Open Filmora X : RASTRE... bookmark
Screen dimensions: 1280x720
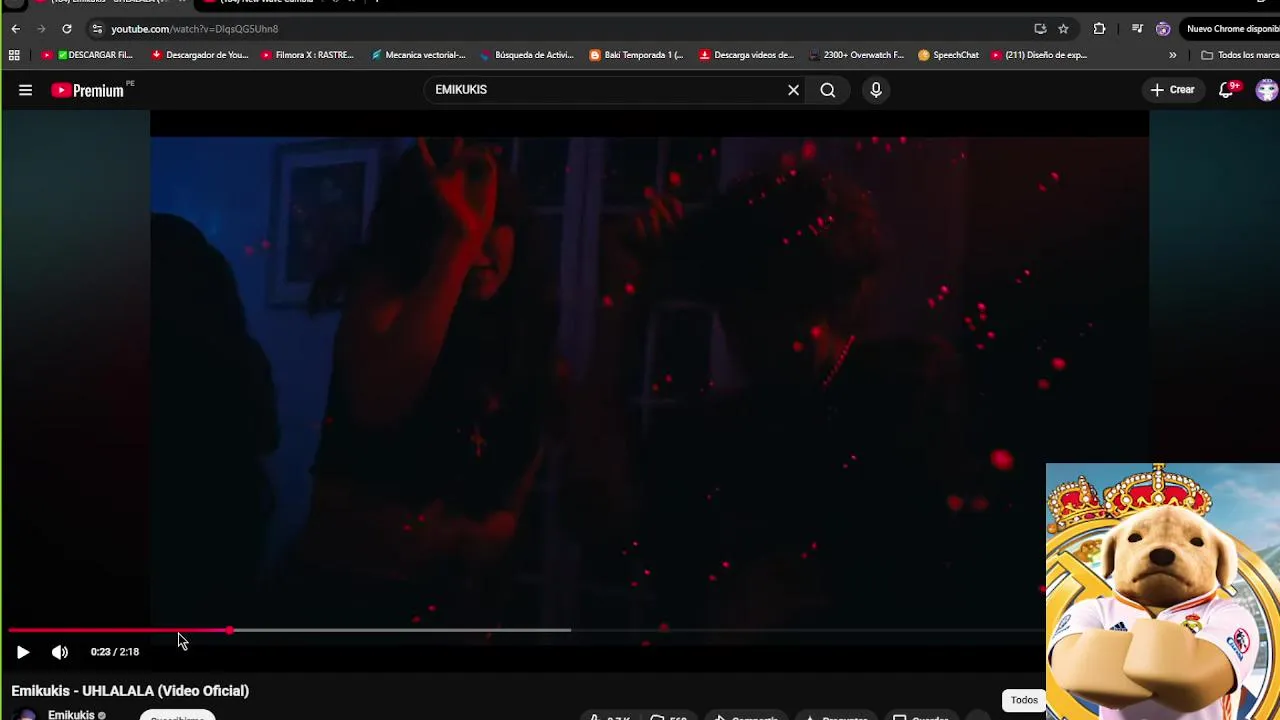point(307,55)
